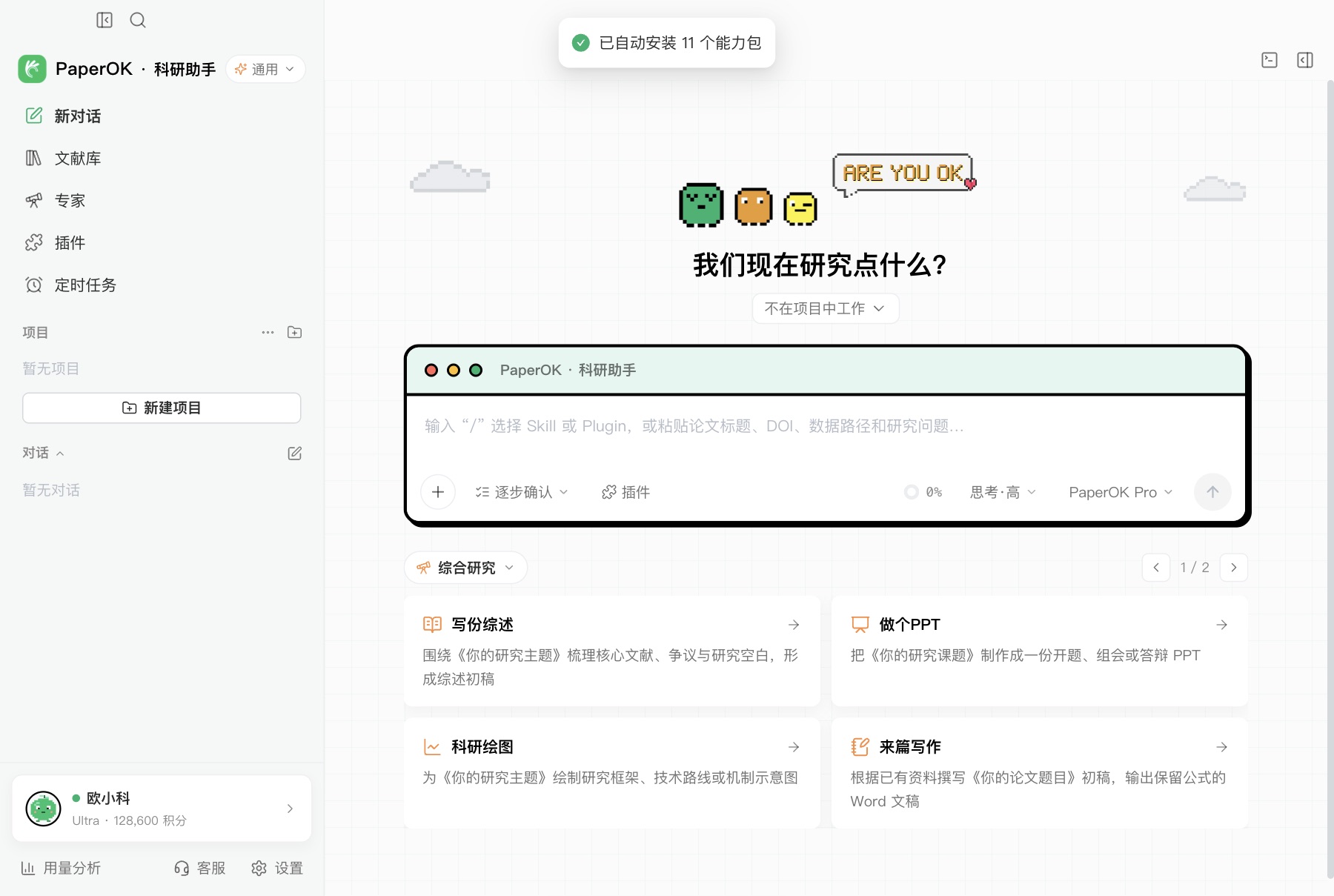Click the red dot in PaperOK chat header

431,370
